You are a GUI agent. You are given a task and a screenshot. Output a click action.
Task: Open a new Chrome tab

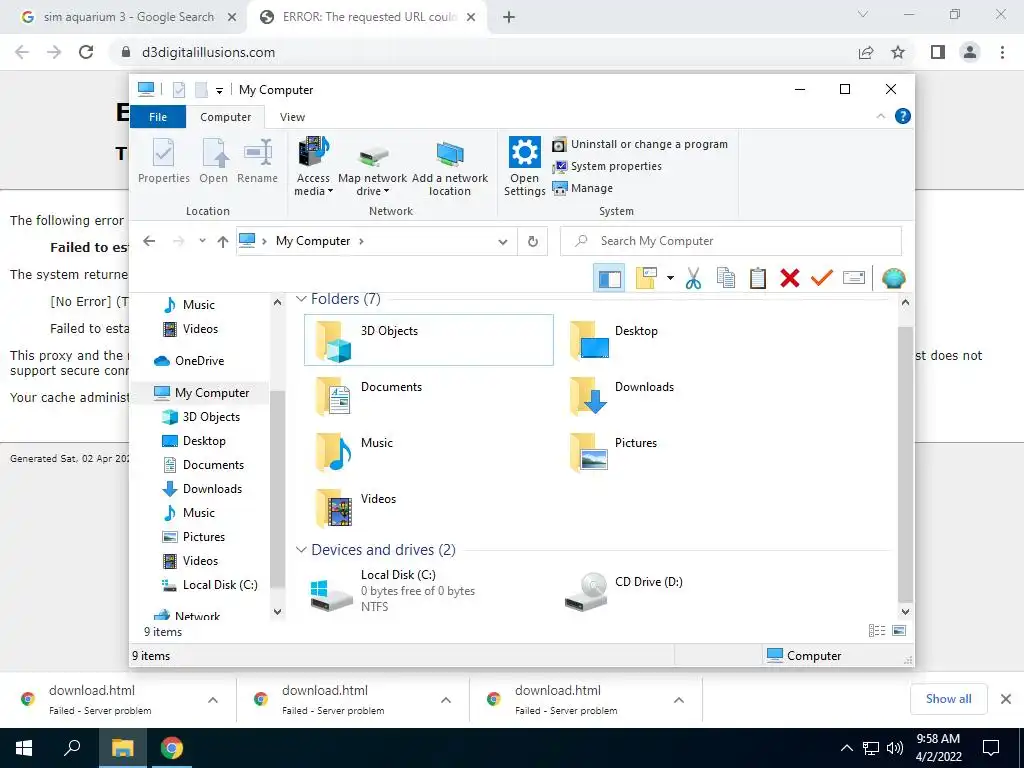509,18
